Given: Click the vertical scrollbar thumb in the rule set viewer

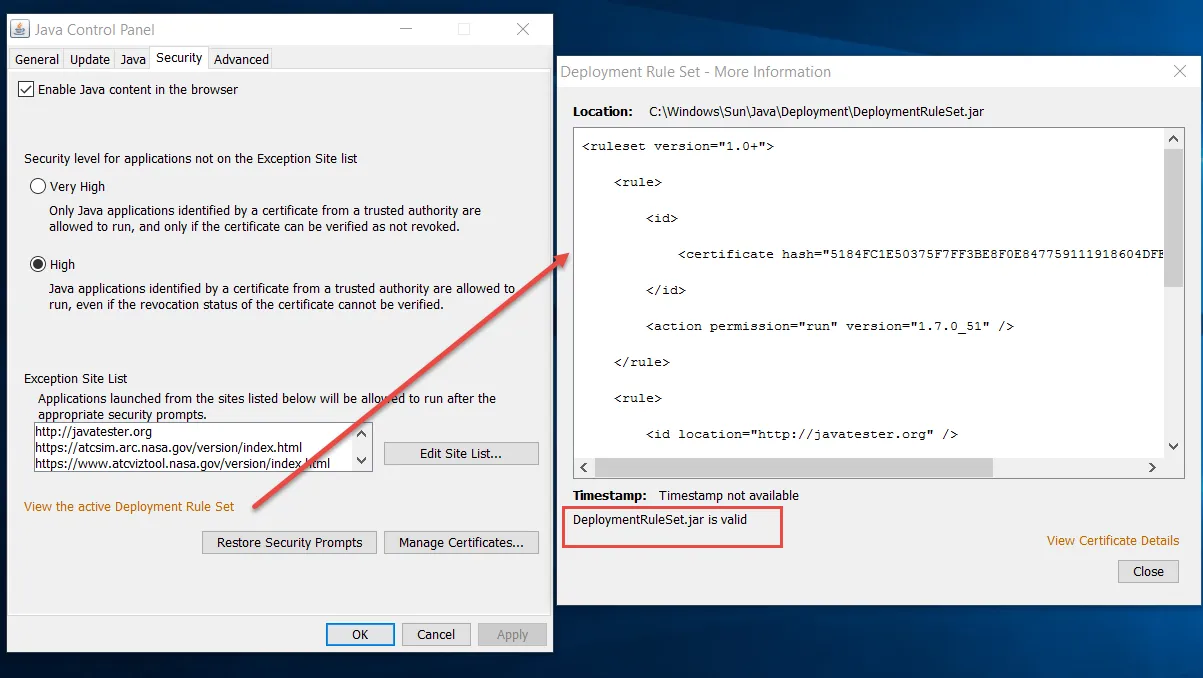Looking at the screenshot, I should 1174,219.
